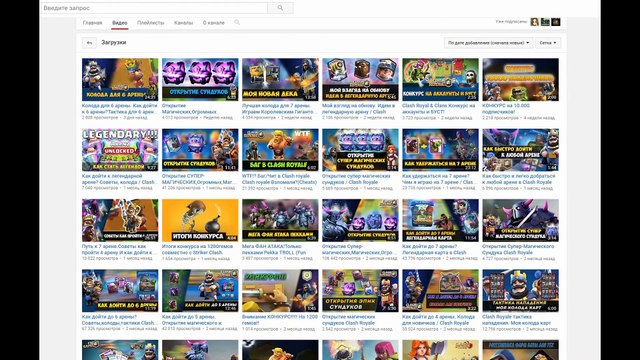Open the По дате добавления sort dropdown
Screen dimensions: 640x360
489,43
